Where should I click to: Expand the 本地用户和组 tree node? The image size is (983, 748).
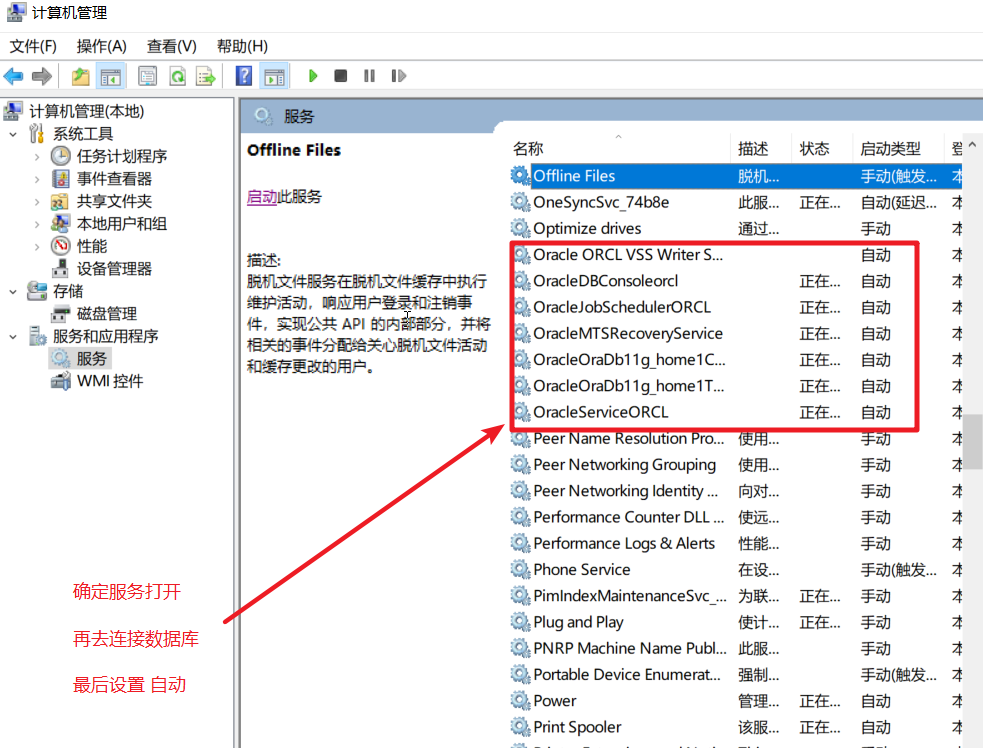37,224
